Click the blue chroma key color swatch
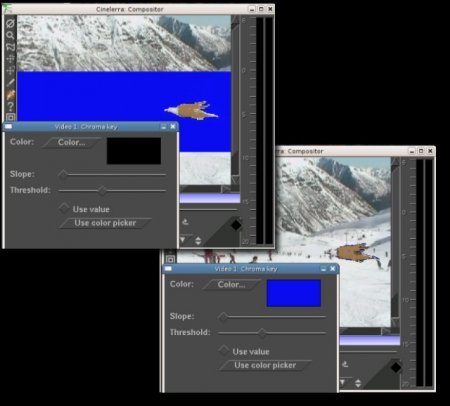 tap(294, 293)
